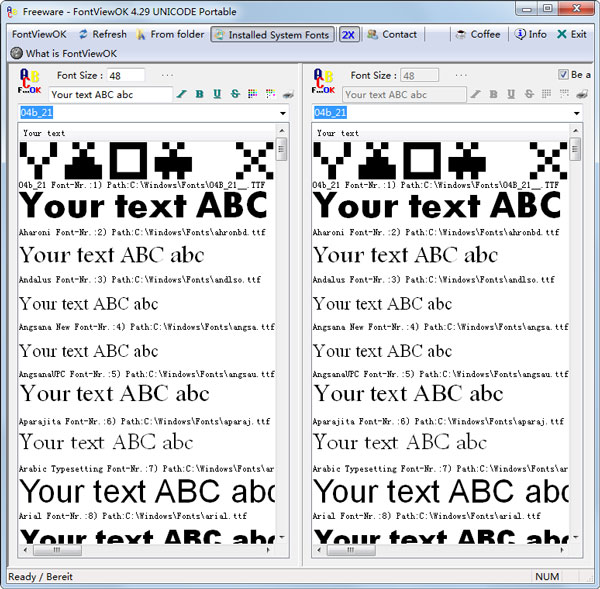Click left list horizontal scrollbar thumb
This screenshot has width=600, height=589.
[57, 550]
